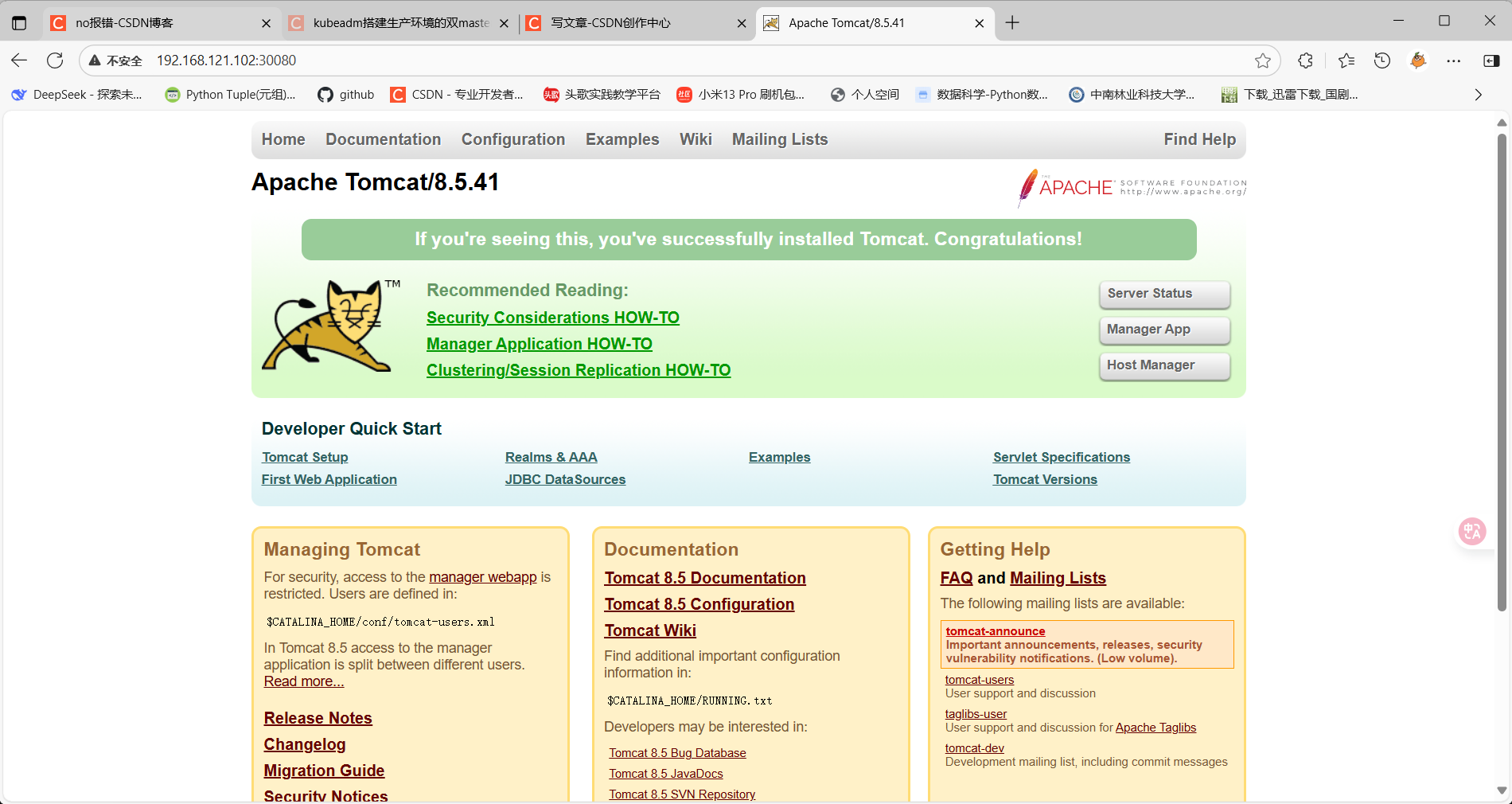Open the Release Notes link
Viewport: 1512px width, 804px height.
point(318,718)
